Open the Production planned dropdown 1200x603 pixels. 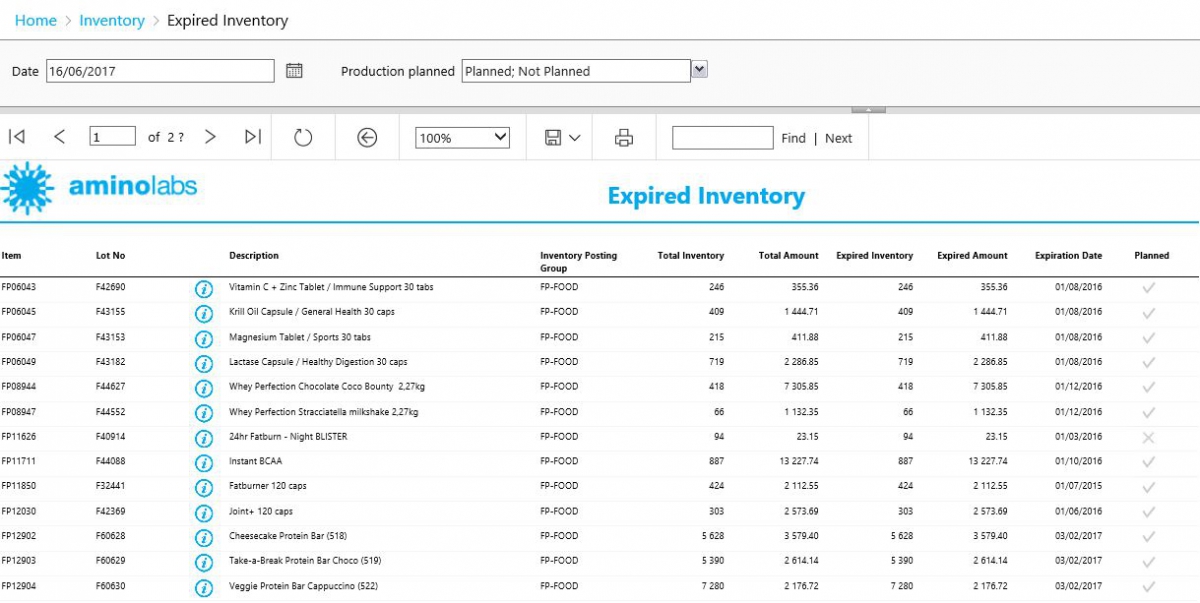tap(698, 70)
